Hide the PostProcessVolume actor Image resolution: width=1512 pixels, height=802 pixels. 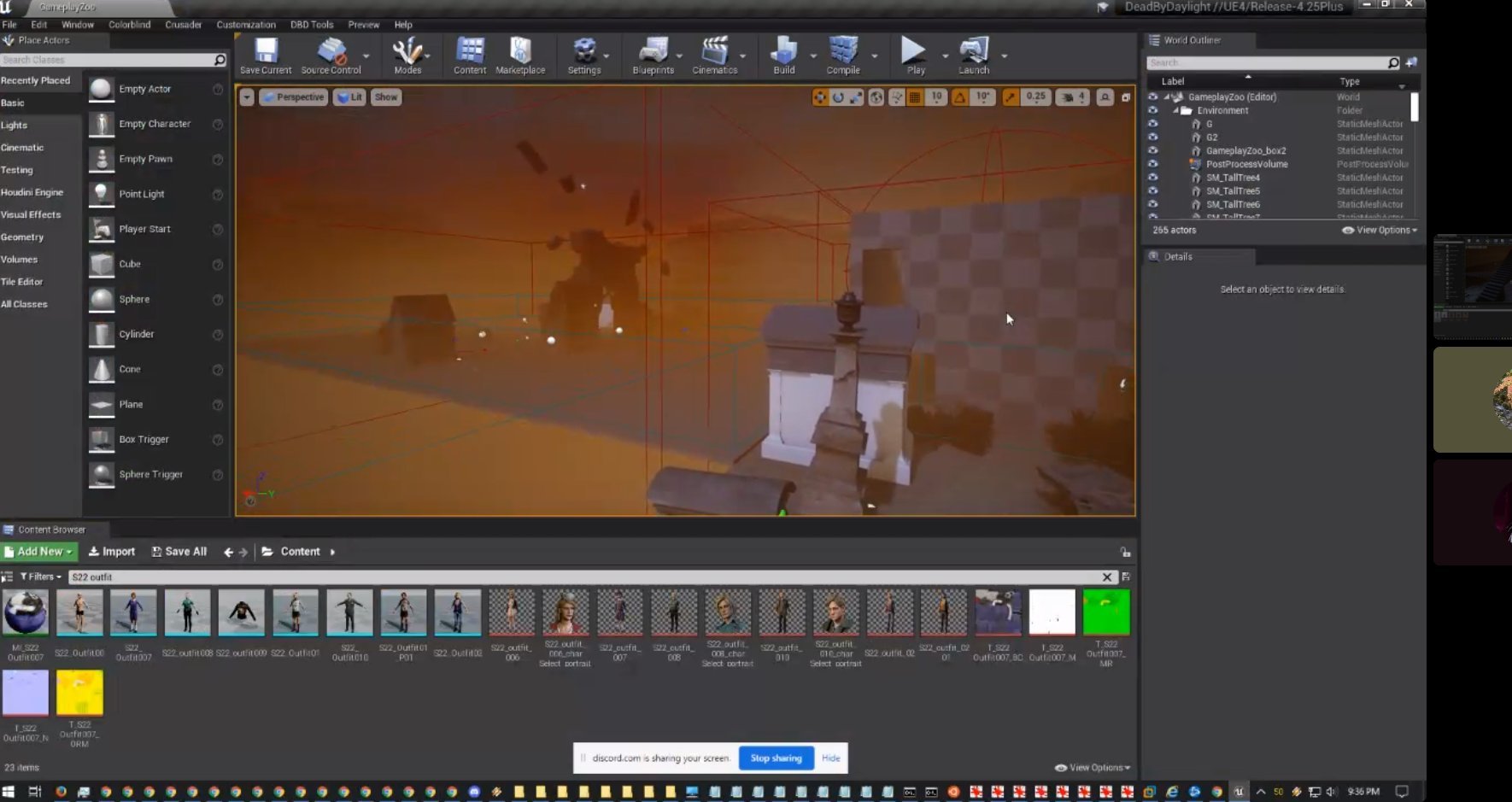tap(1152, 164)
